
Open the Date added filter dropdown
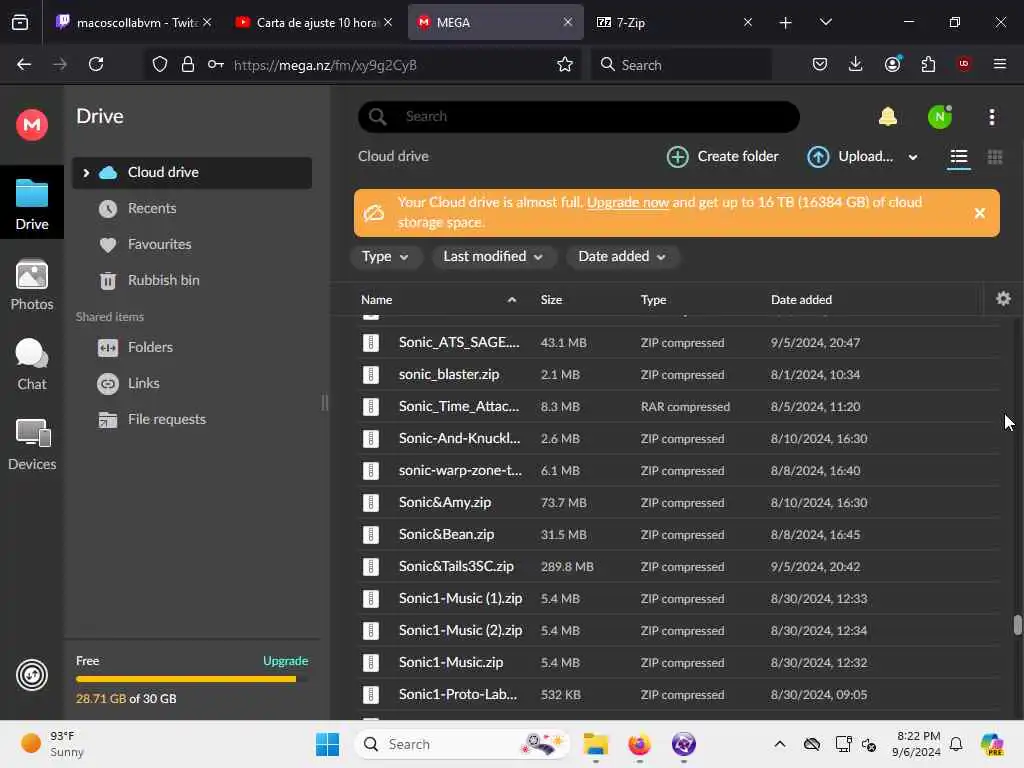pyautogui.click(x=622, y=257)
